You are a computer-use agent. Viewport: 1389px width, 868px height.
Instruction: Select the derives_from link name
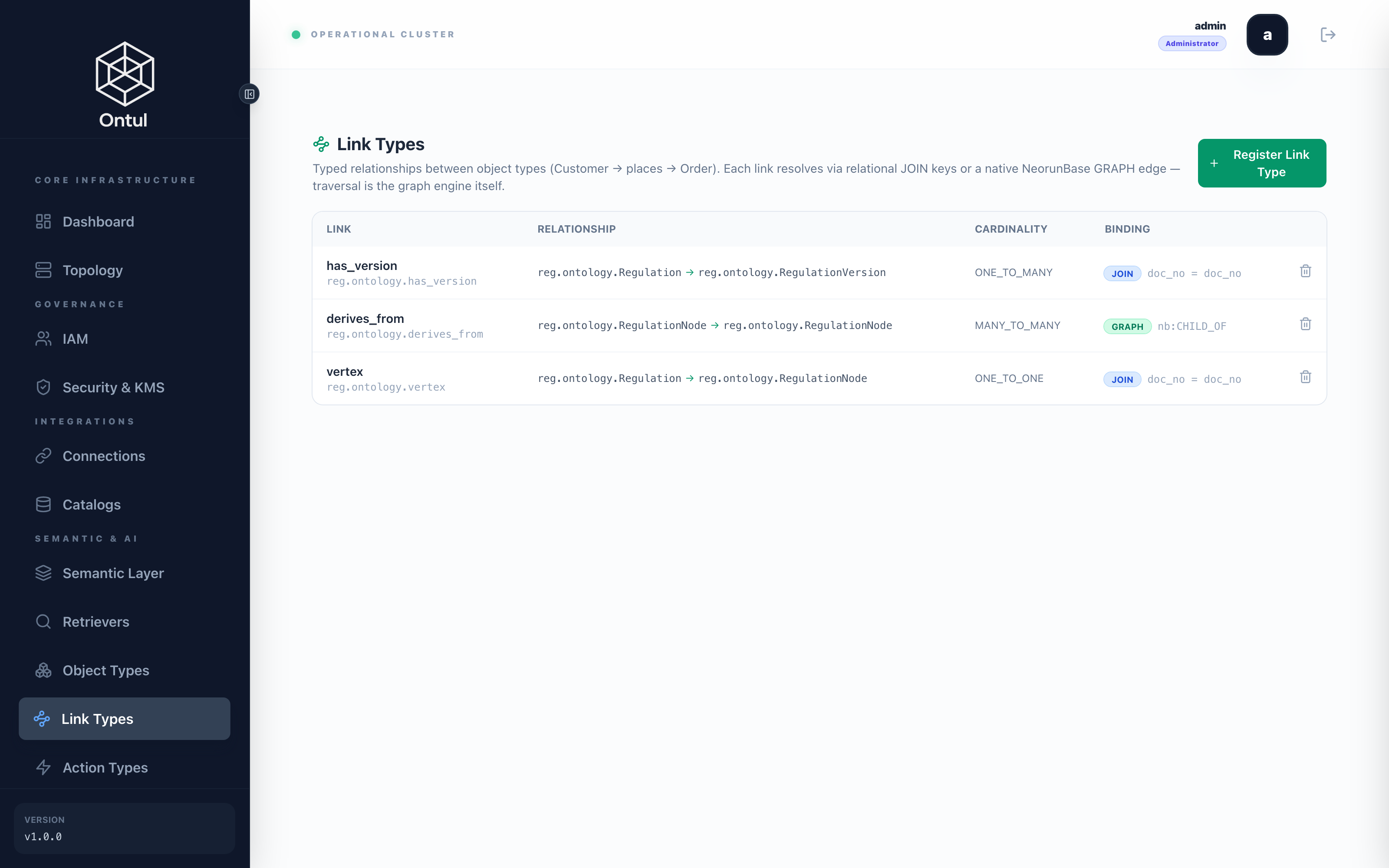pyautogui.click(x=365, y=319)
